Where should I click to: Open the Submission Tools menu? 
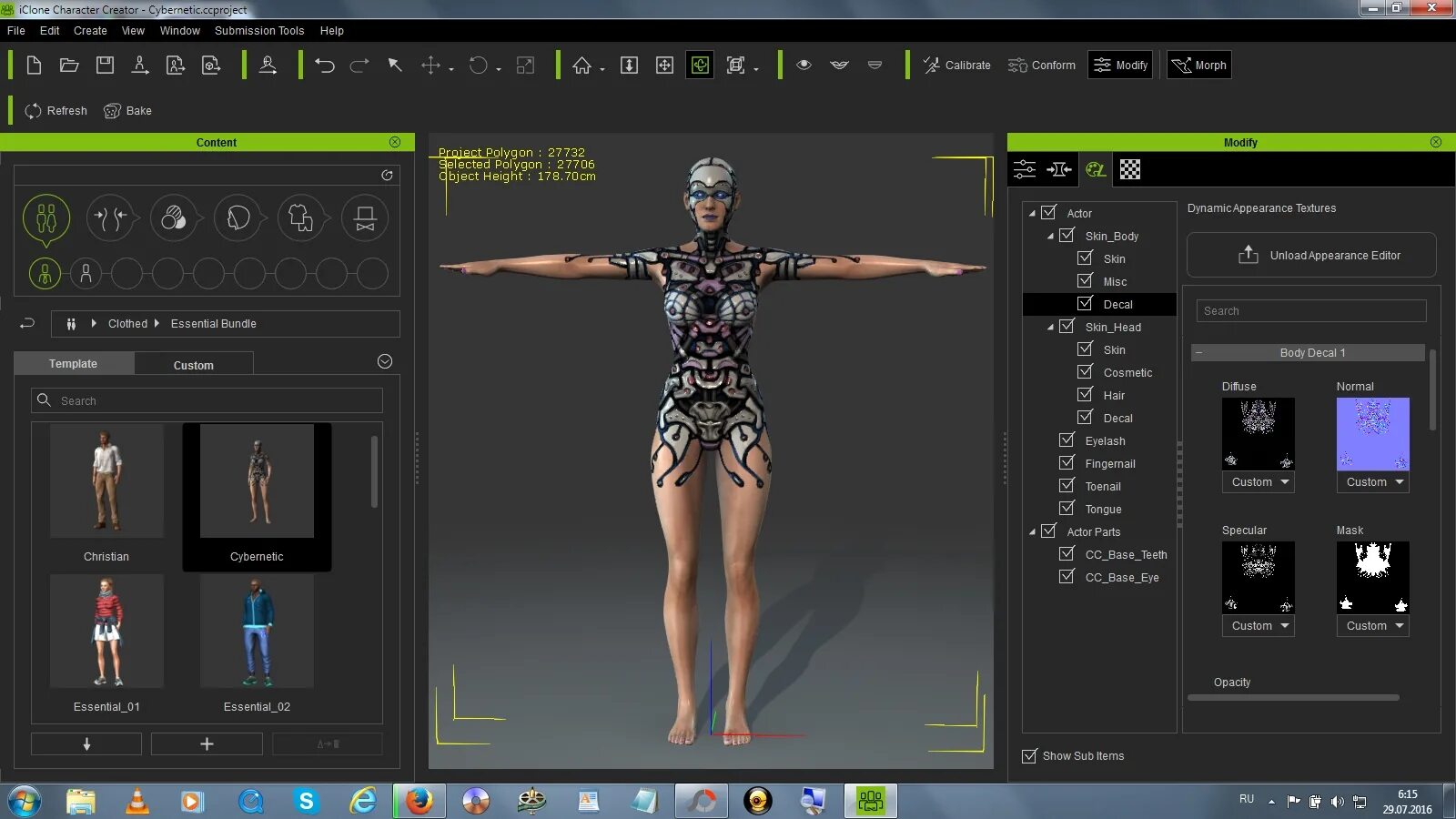[259, 31]
